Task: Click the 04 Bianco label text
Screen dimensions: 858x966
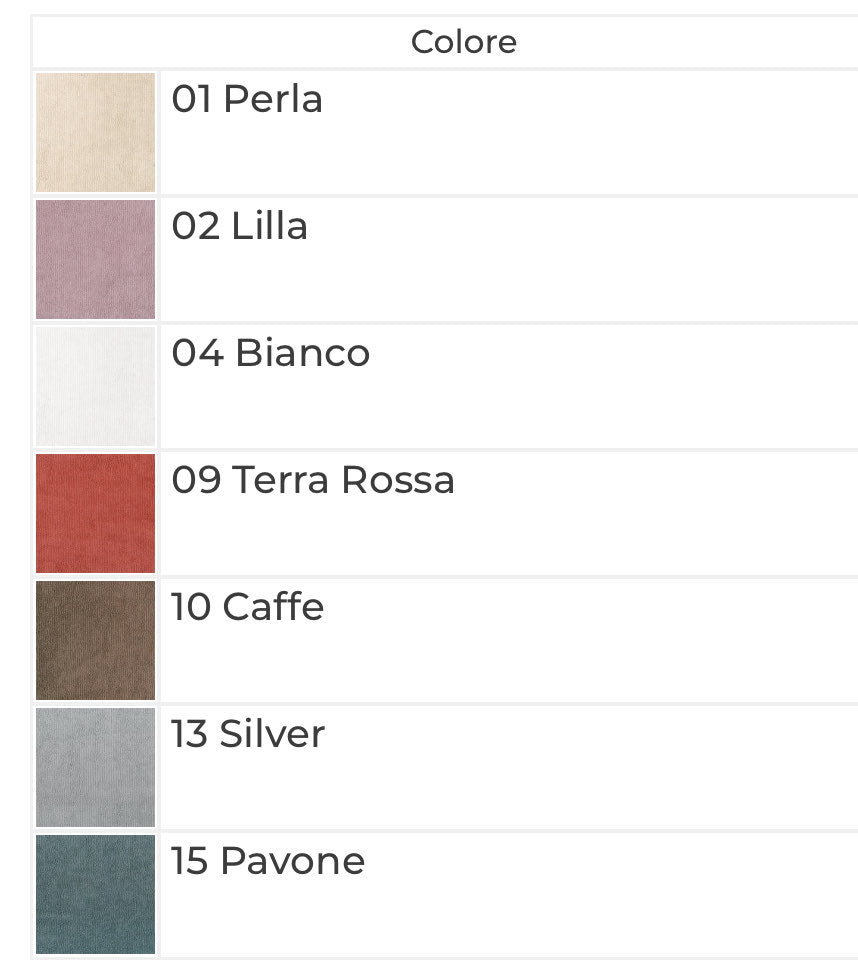Action: click(270, 352)
